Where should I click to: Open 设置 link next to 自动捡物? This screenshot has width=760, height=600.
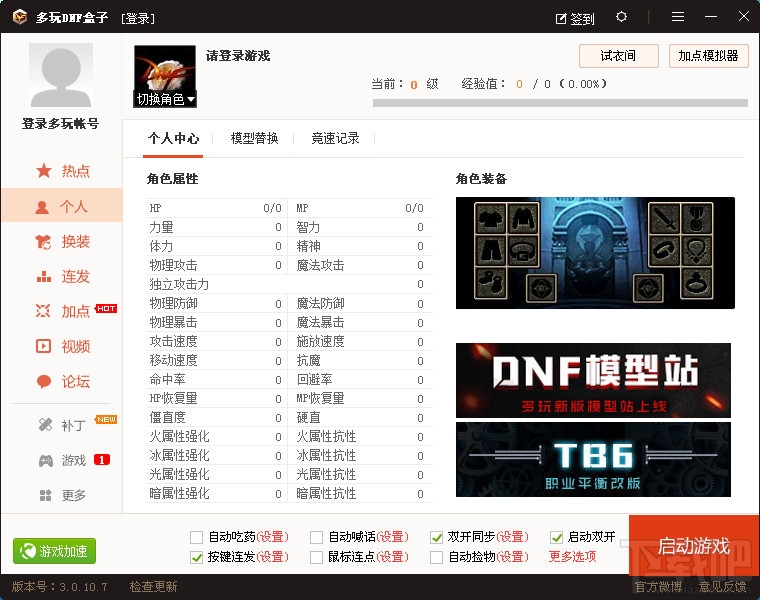click(512, 557)
